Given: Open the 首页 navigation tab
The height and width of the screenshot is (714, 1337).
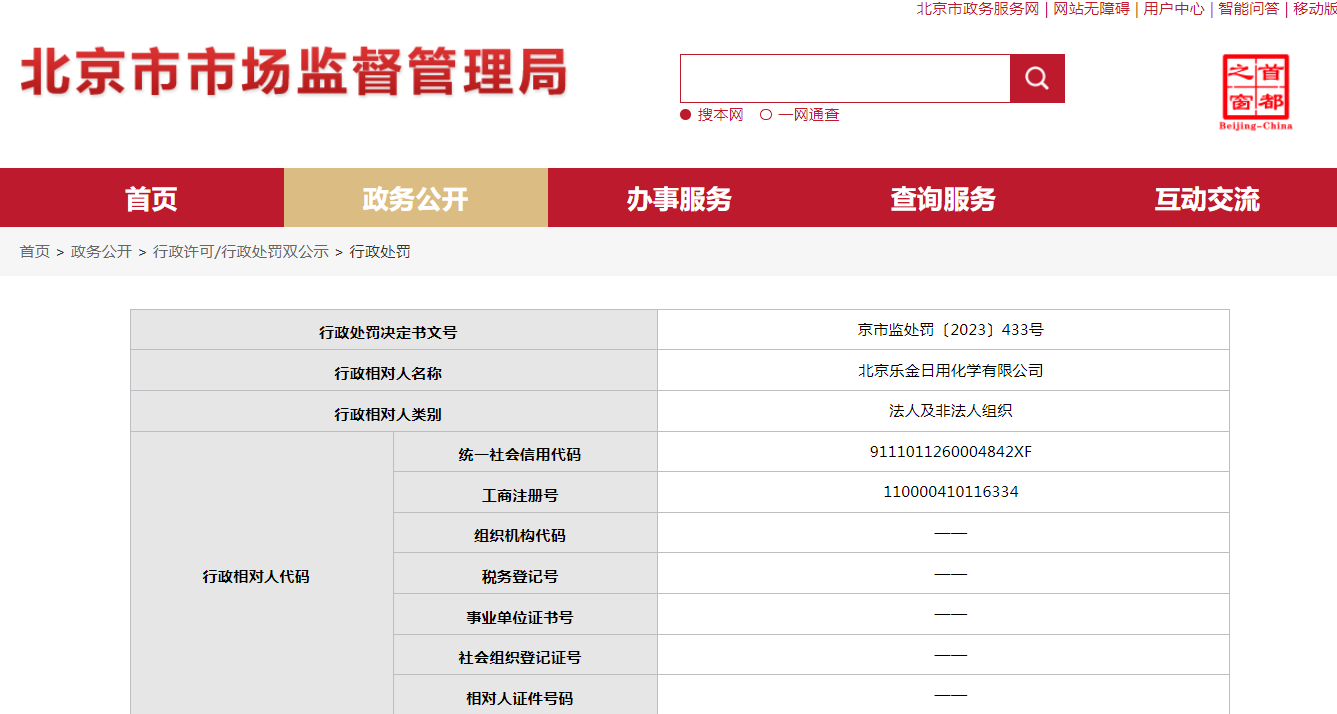Looking at the screenshot, I should point(152,198).
